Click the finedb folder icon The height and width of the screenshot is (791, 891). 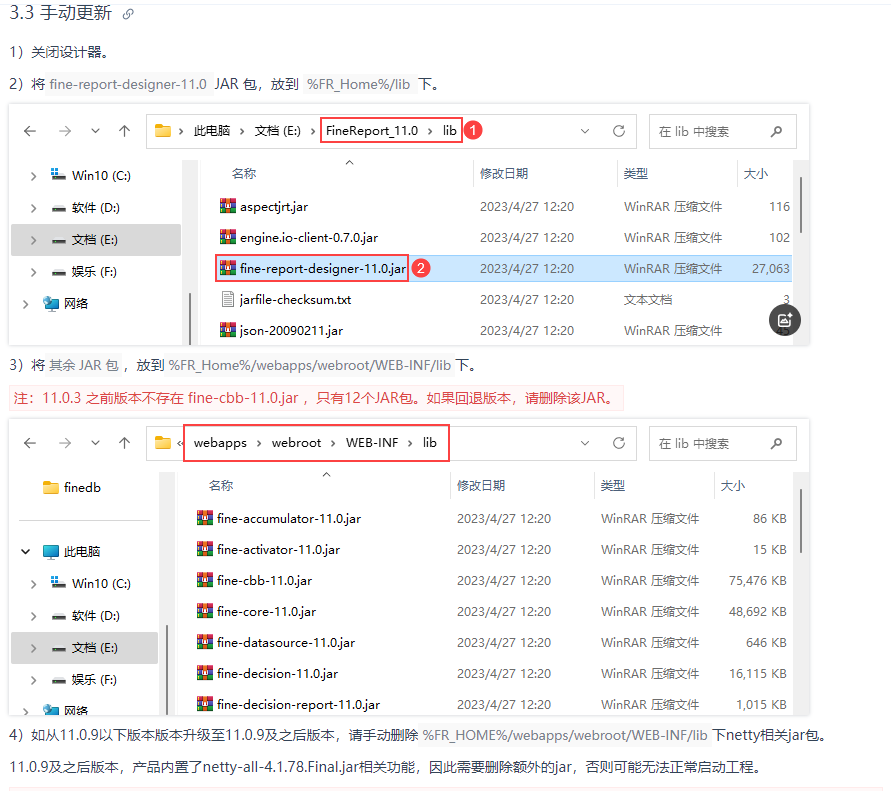pos(51,488)
